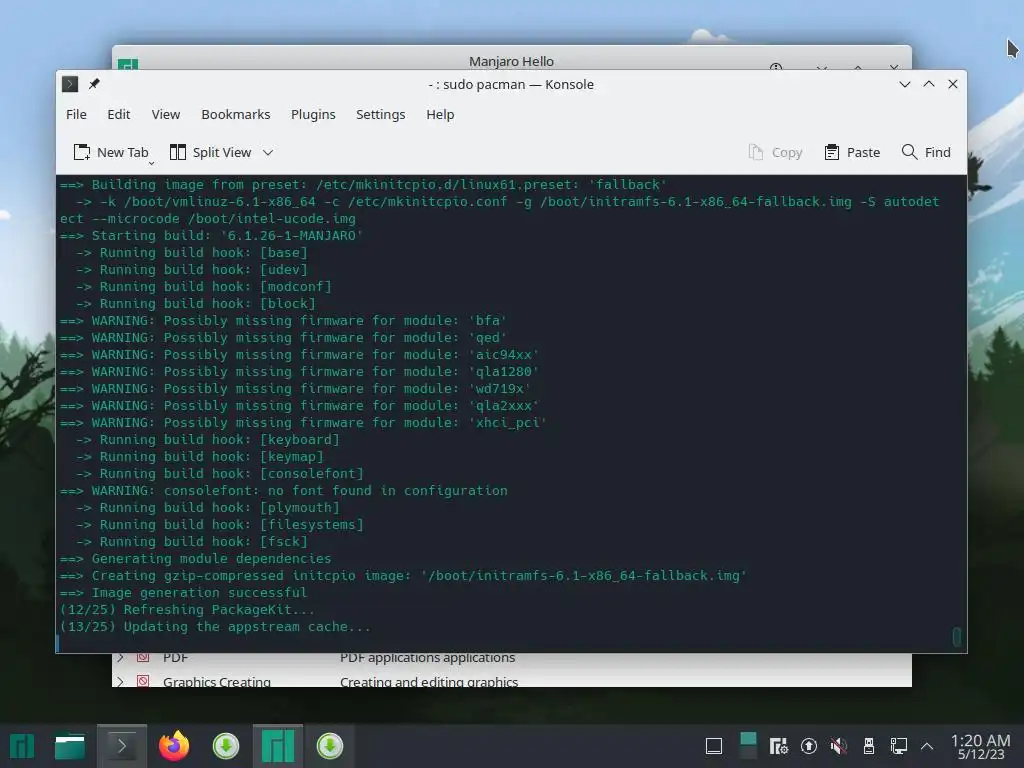Click the PDF row icon in Manjaro Hello
Viewport: 1024px width, 768px height.
143,657
